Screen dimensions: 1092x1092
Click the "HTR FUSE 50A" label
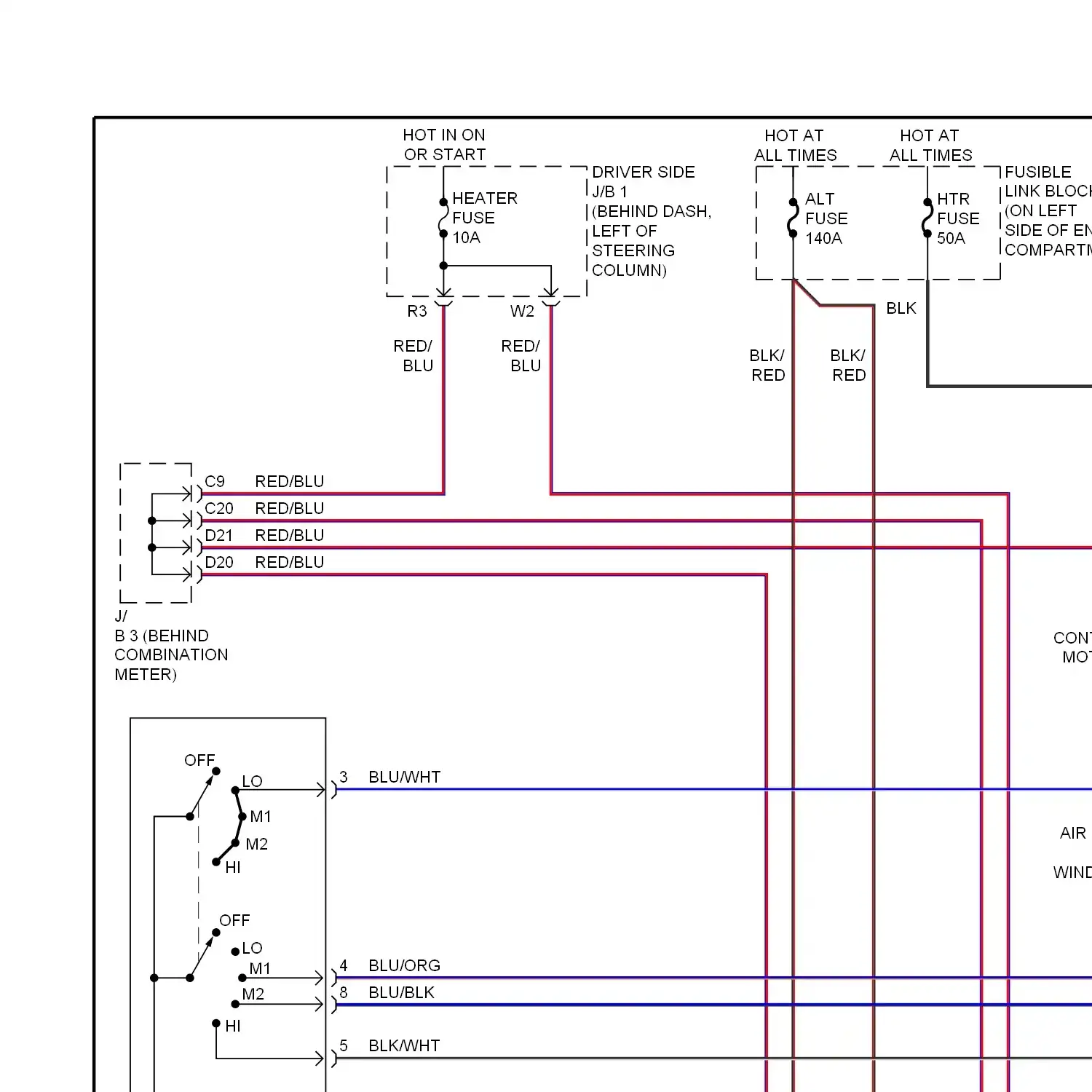pyautogui.click(x=958, y=218)
